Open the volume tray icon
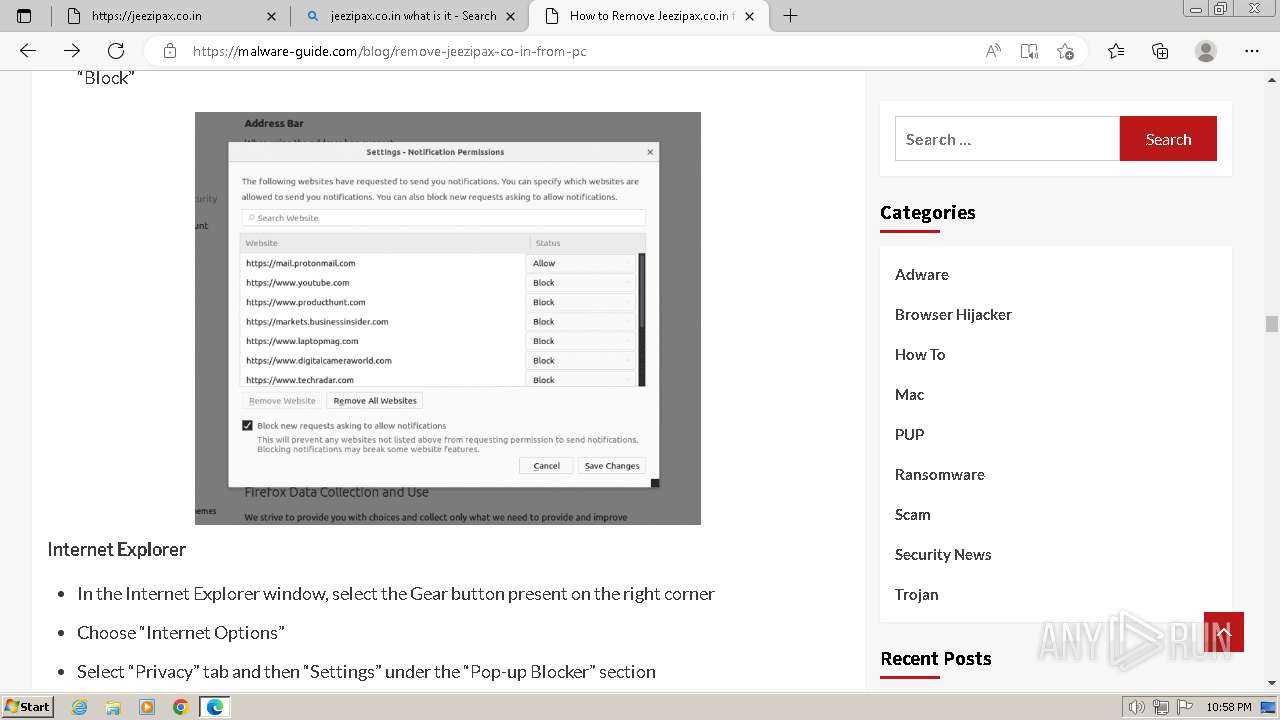This screenshot has width=1280, height=720. 1137,707
